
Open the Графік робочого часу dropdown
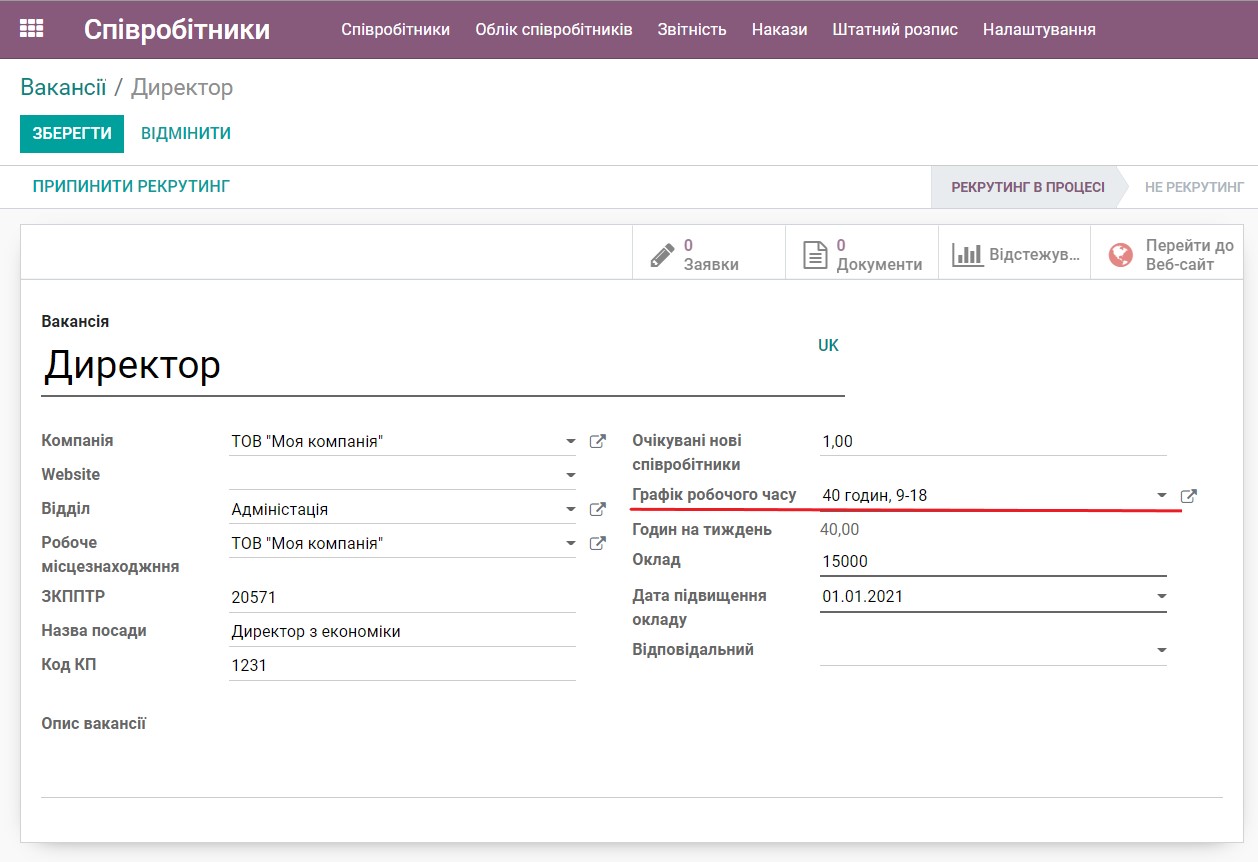[1161, 494]
